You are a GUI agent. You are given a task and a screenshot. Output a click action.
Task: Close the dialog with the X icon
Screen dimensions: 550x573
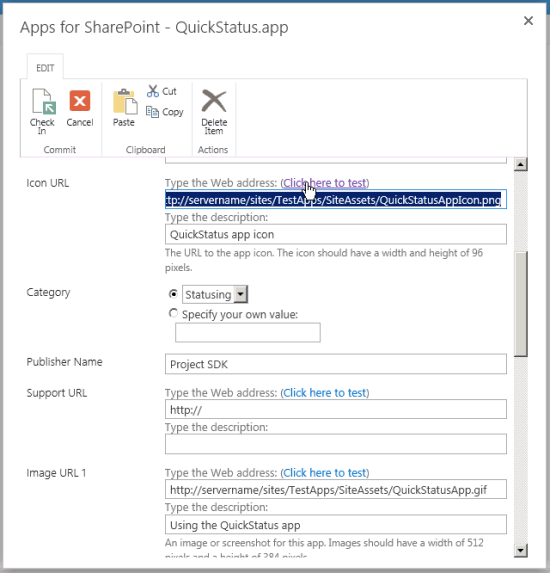(528, 21)
